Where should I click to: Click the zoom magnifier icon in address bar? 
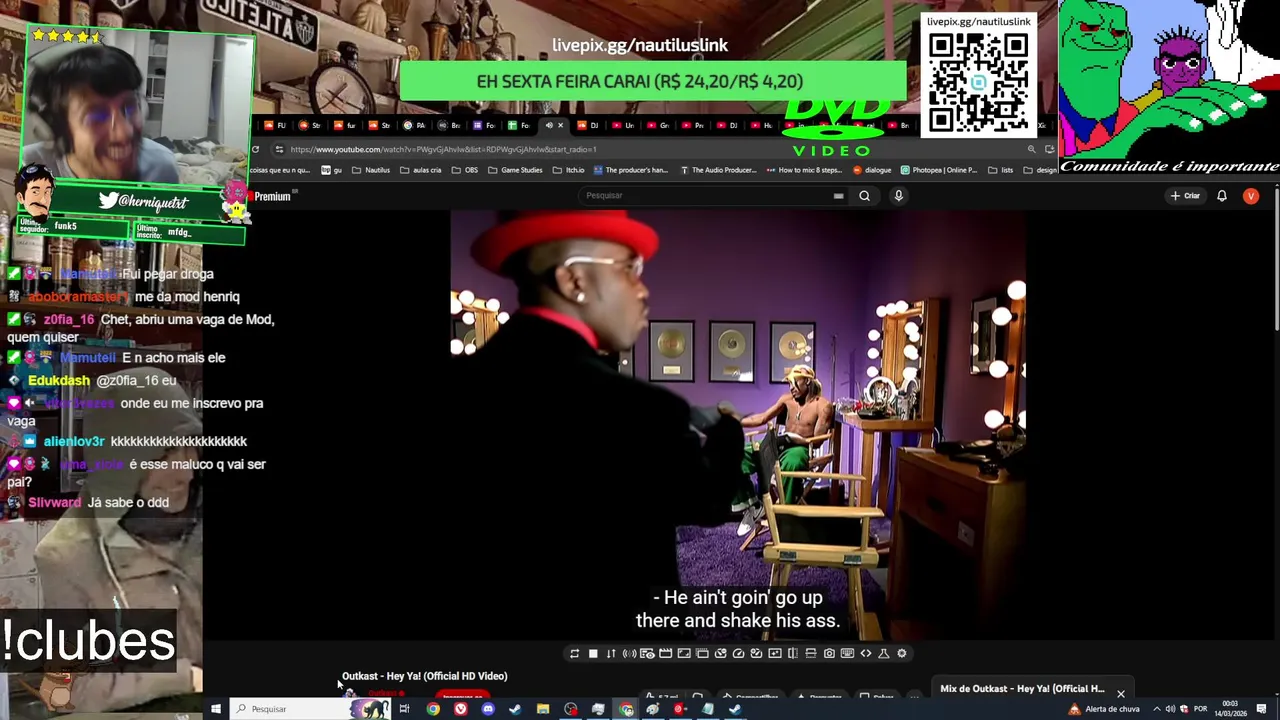coord(1031,149)
